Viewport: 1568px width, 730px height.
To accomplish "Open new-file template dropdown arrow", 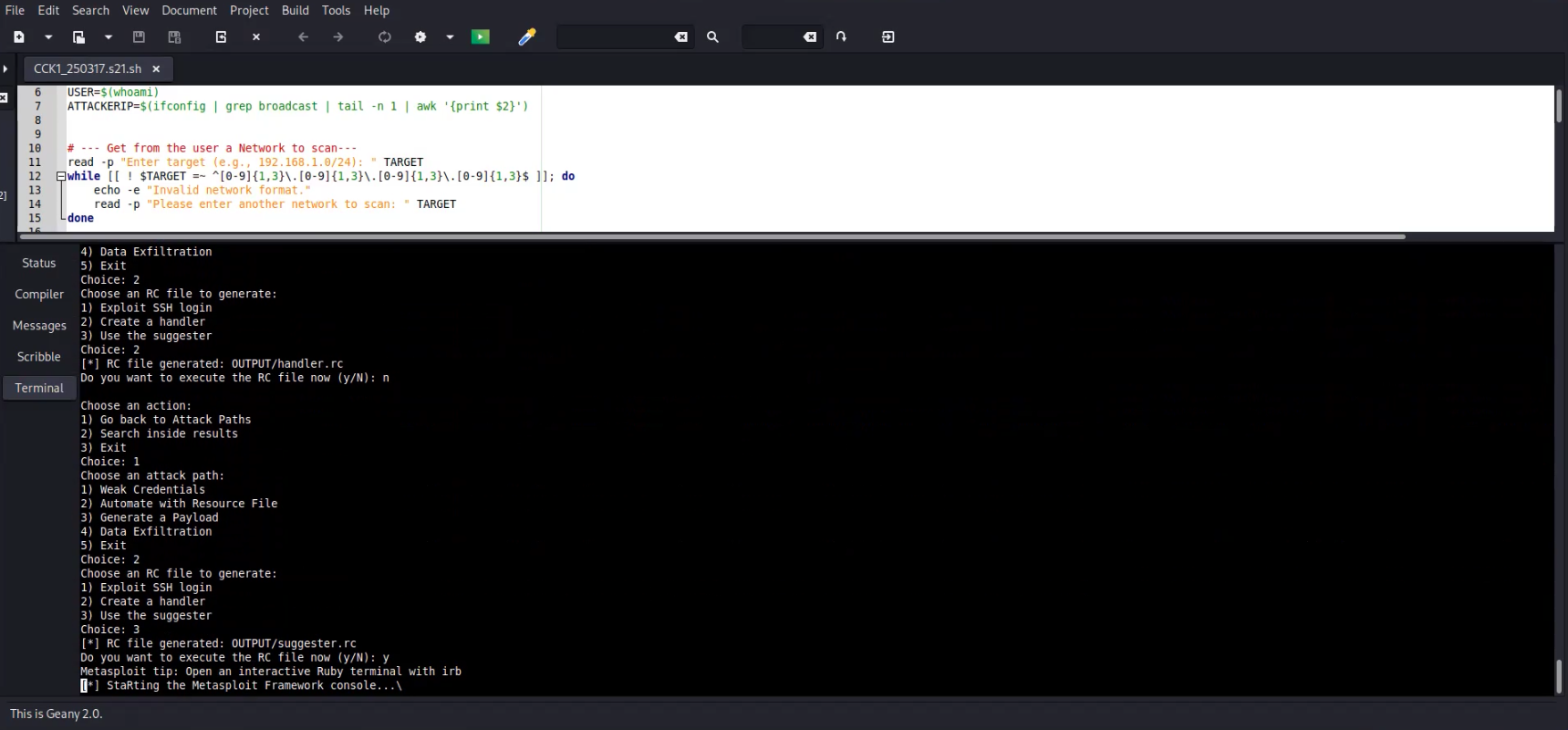I will point(48,37).
